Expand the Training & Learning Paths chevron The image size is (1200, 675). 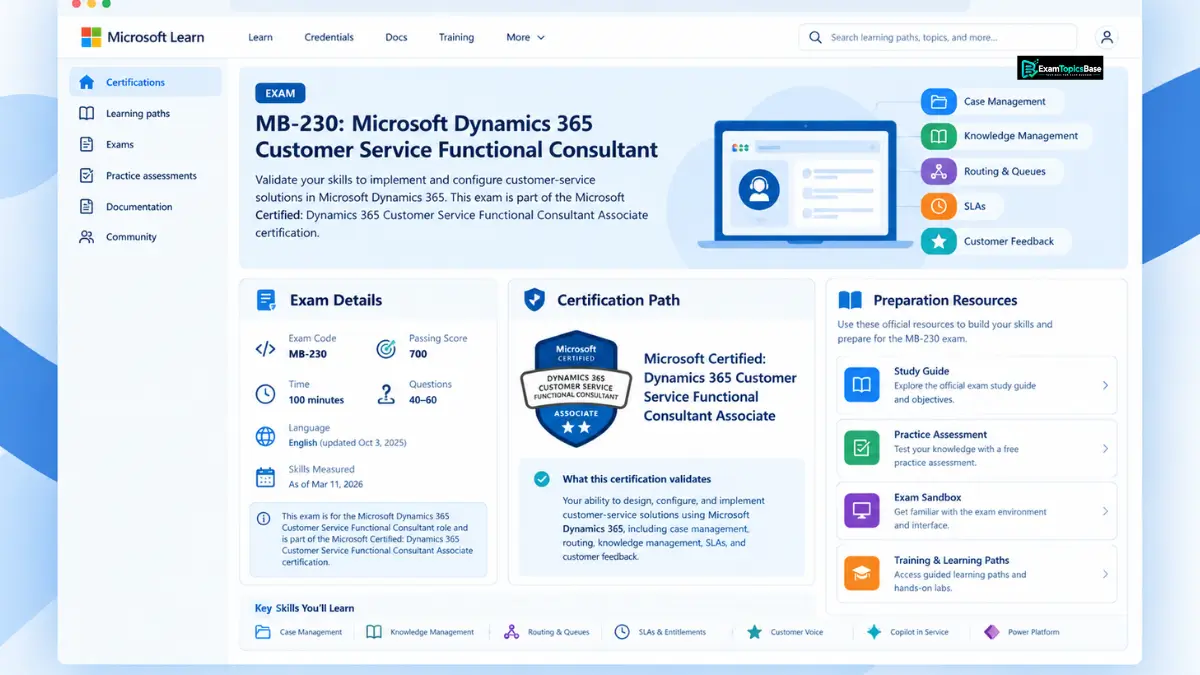pos(1105,574)
